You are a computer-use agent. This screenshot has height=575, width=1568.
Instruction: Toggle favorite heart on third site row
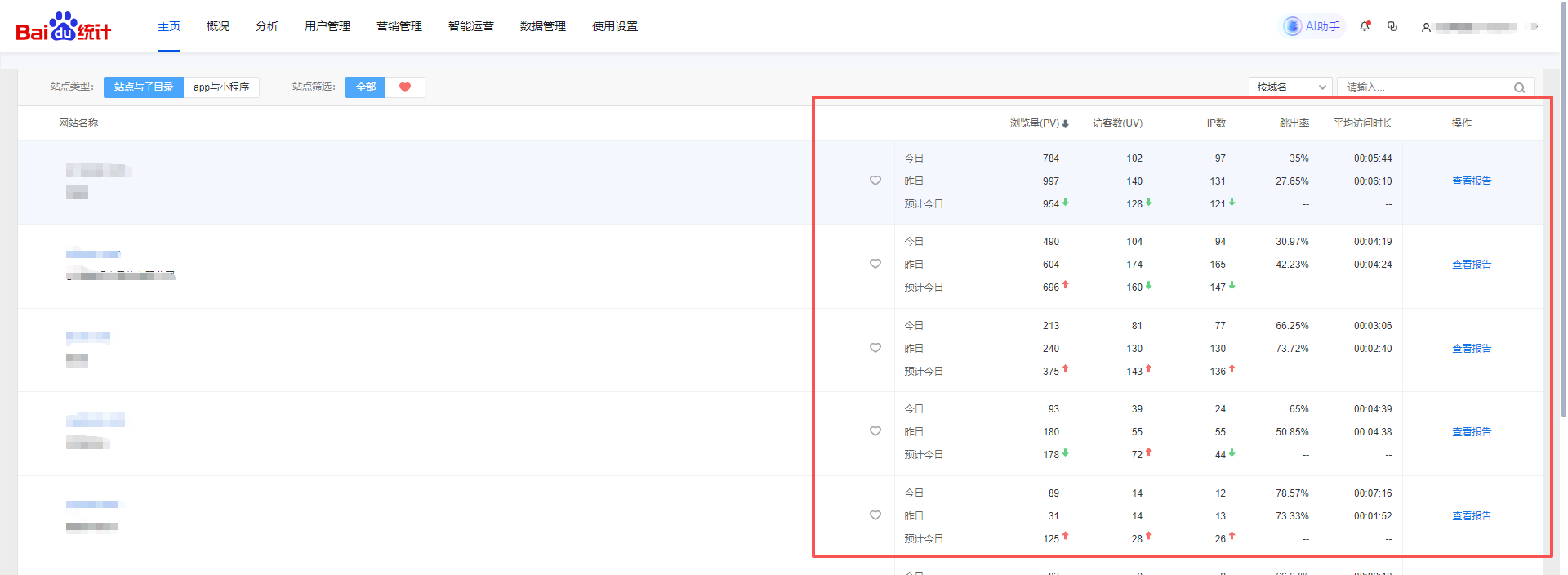(875, 348)
